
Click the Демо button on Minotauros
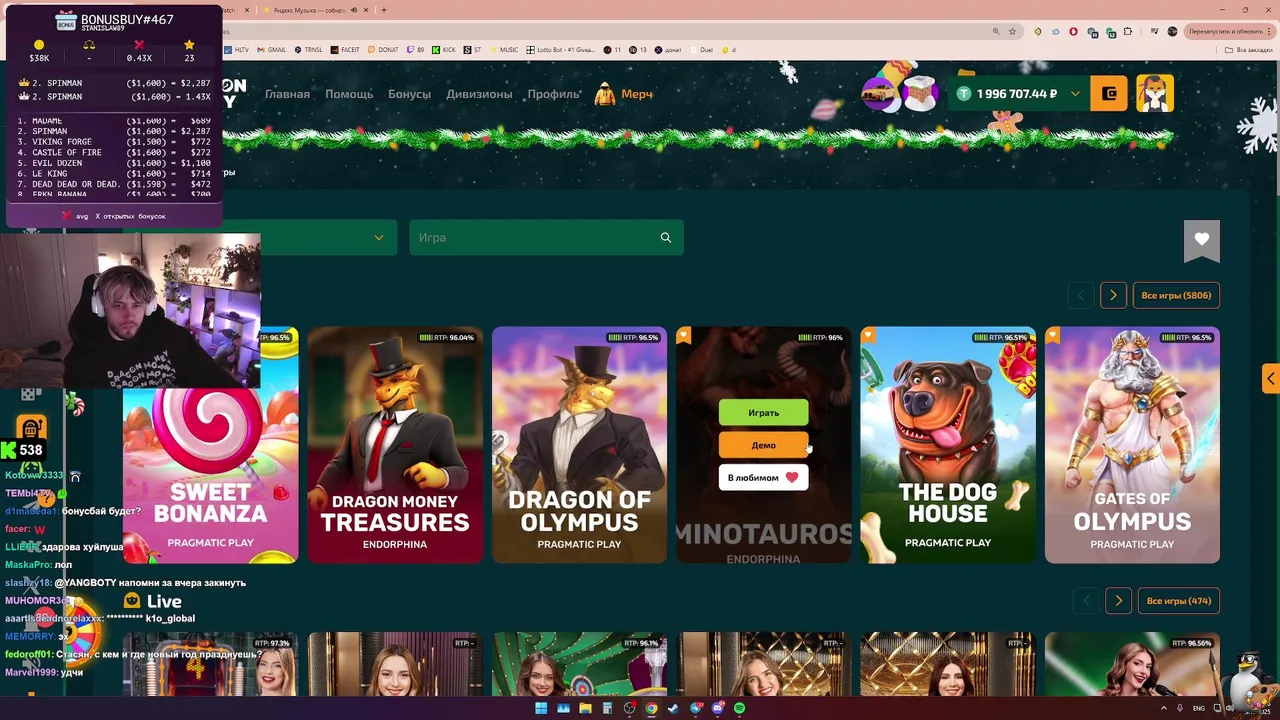pos(763,445)
